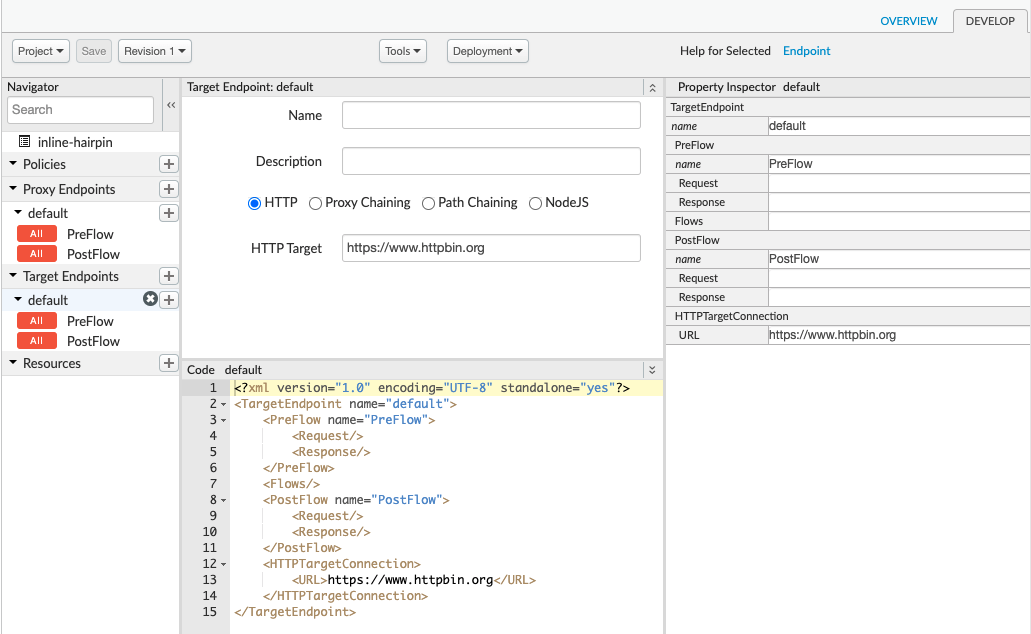
Task: Click the inline-hairpin proxy document icon
Action: (x=24, y=141)
